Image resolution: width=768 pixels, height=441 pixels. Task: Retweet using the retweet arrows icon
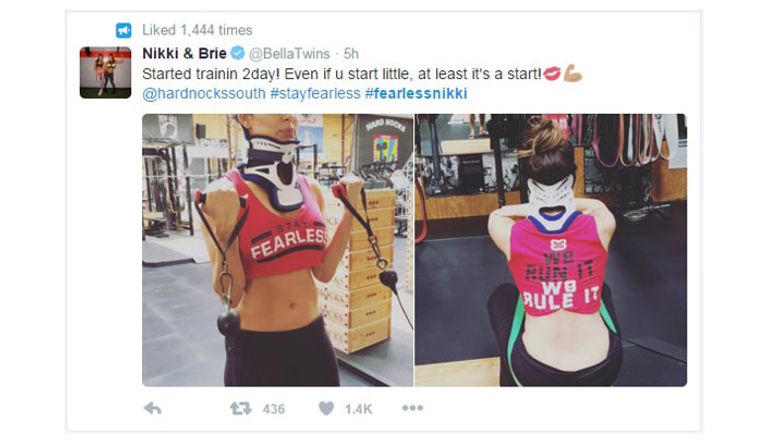240,408
